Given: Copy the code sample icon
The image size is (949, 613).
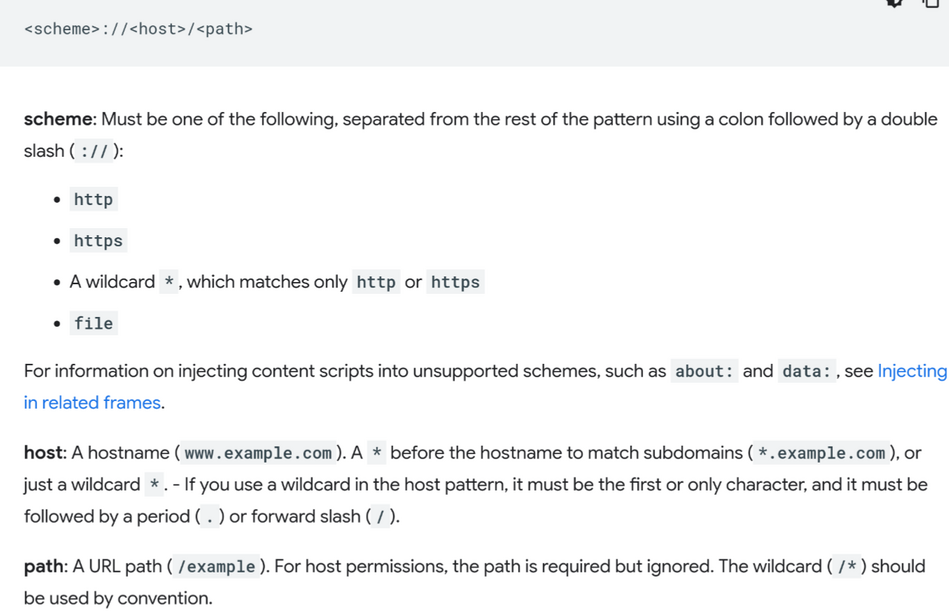Looking at the screenshot, I should tap(931, 2).
